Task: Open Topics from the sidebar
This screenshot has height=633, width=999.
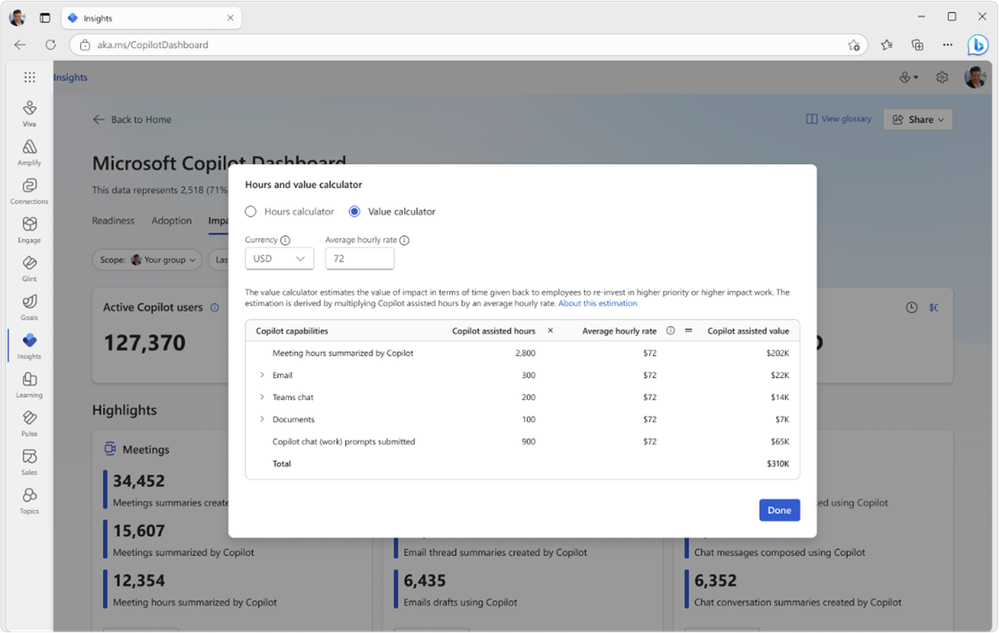Action: coord(29,501)
